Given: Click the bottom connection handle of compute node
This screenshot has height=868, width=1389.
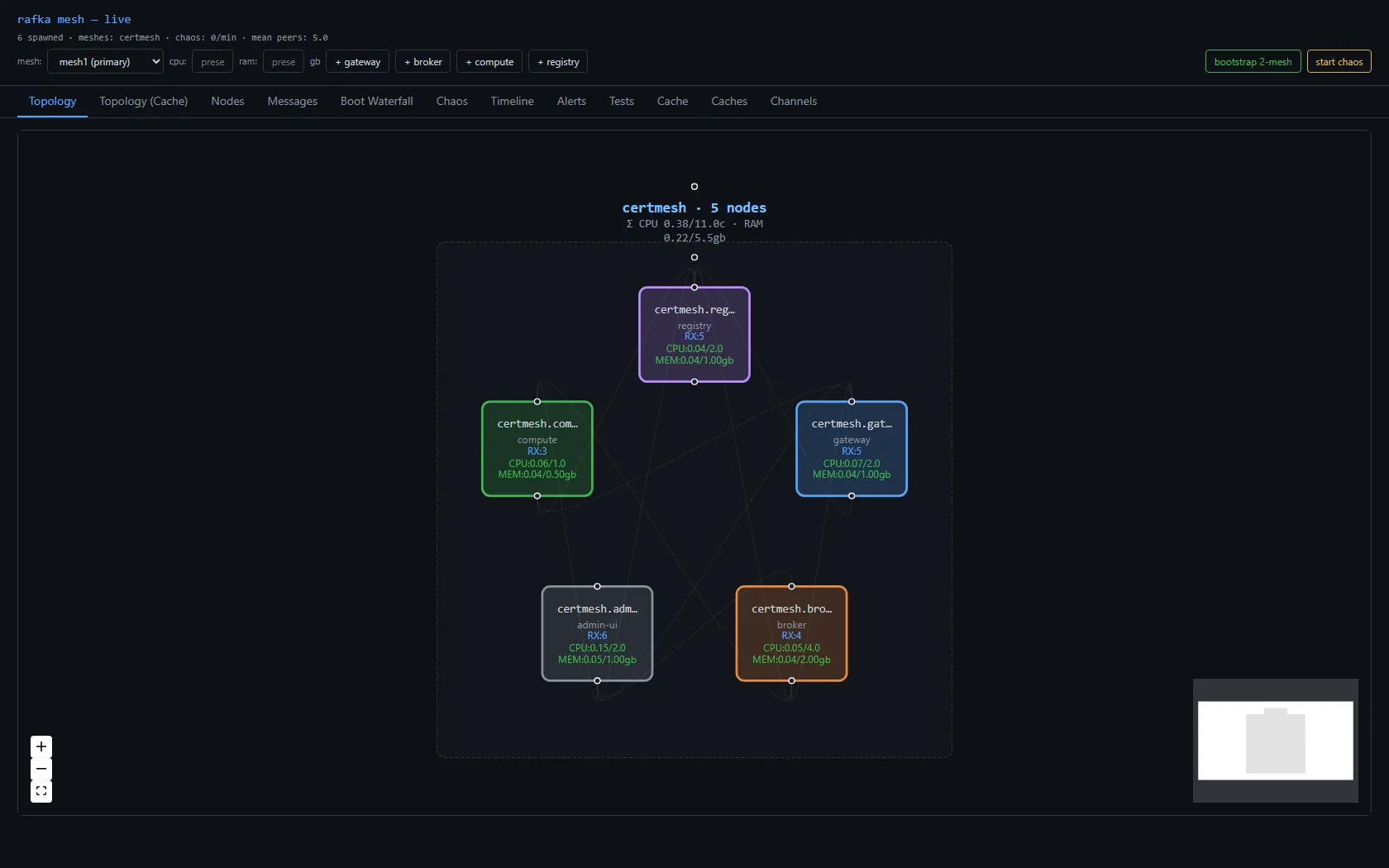Looking at the screenshot, I should click(537, 496).
